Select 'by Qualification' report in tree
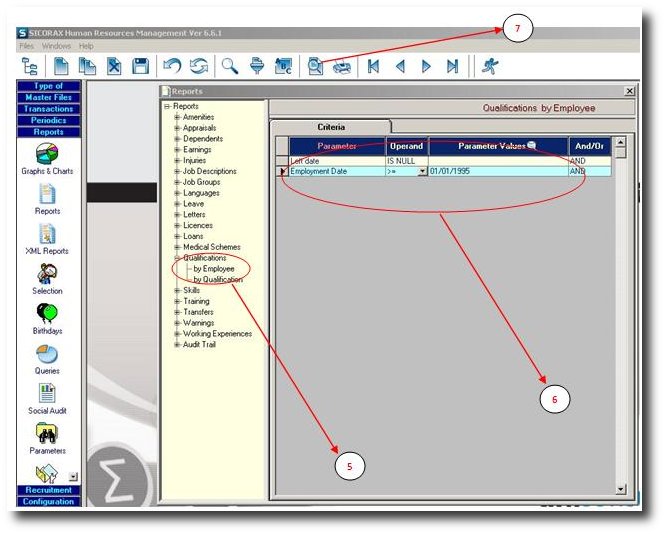This screenshot has width=665, height=534. click(217, 280)
